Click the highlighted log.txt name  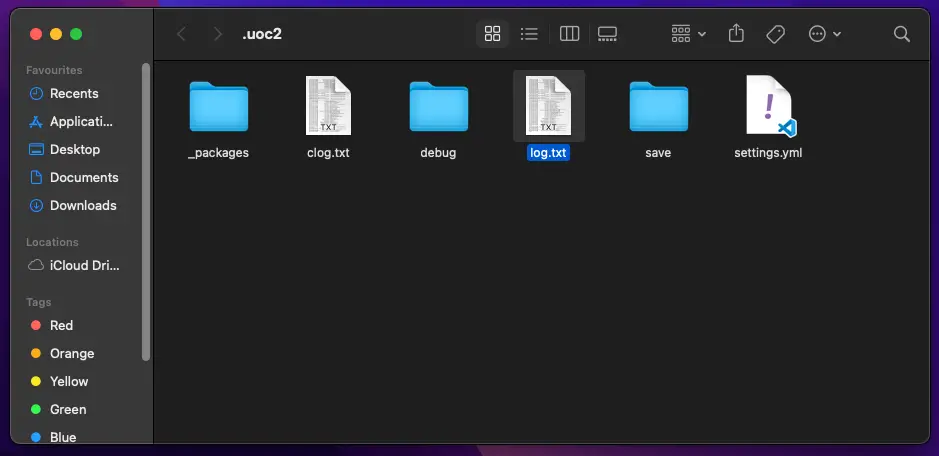pyautogui.click(x=549, y=153)
